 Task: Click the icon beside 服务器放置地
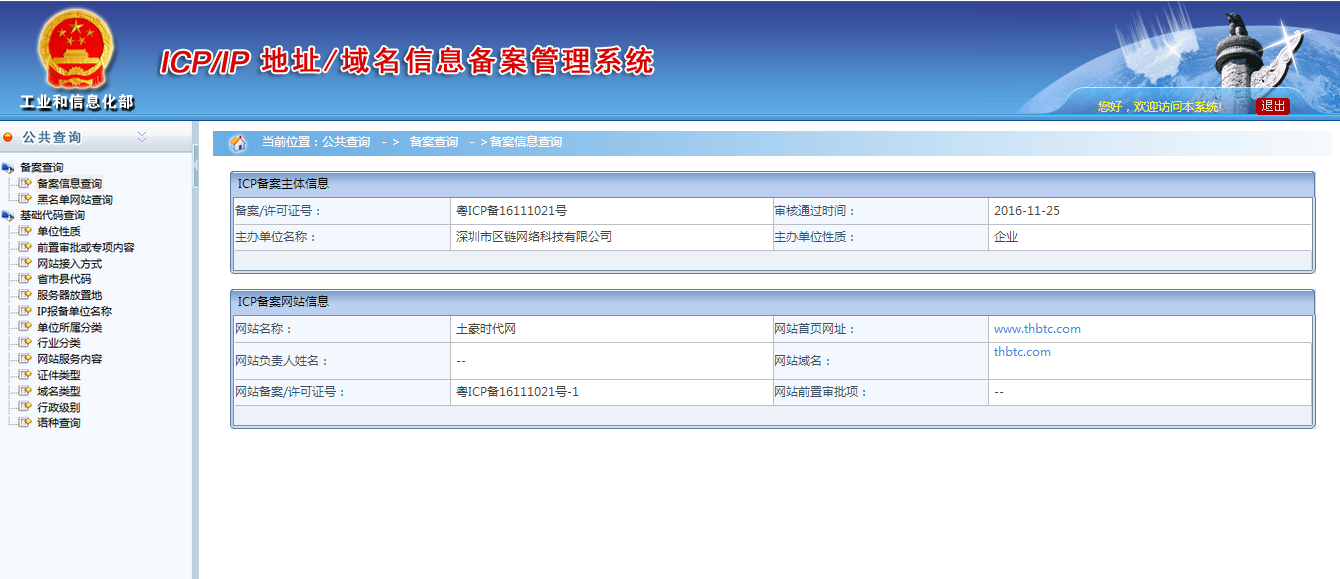[x=27, y=296]
